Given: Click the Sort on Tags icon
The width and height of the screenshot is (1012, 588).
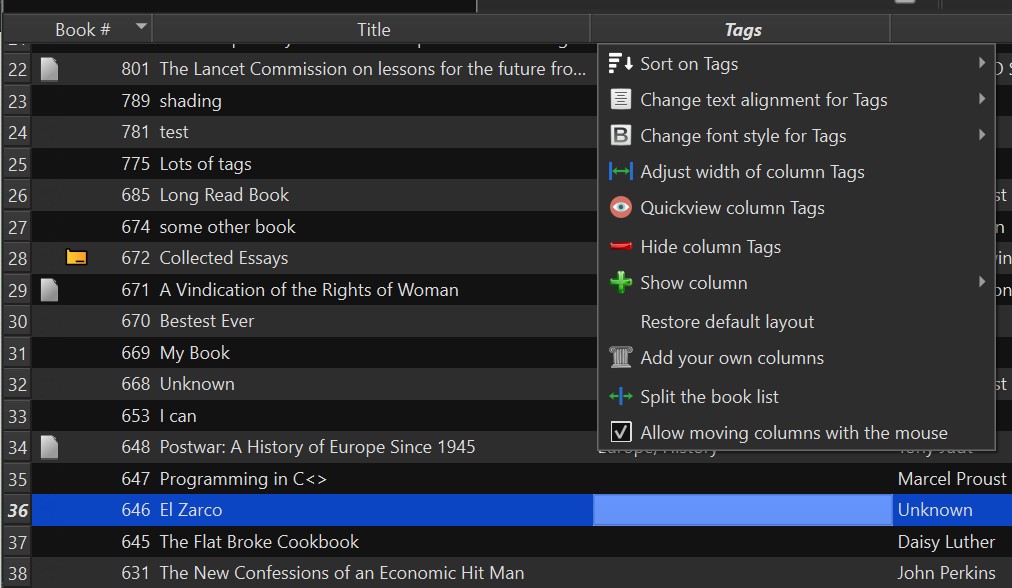Looking at the screenshot, I should coord(621,64).
